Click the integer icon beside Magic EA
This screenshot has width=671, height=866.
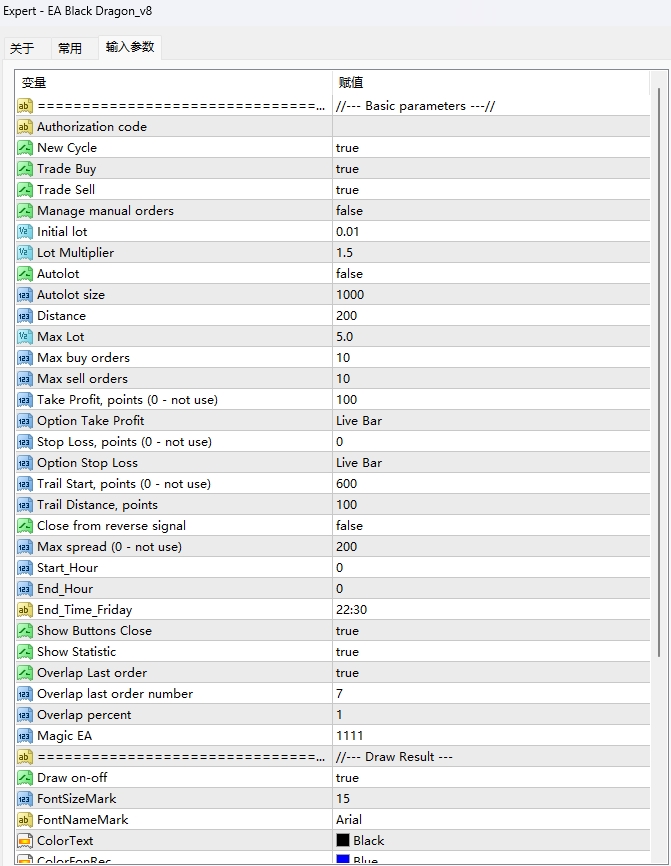(x=25, y=736)
